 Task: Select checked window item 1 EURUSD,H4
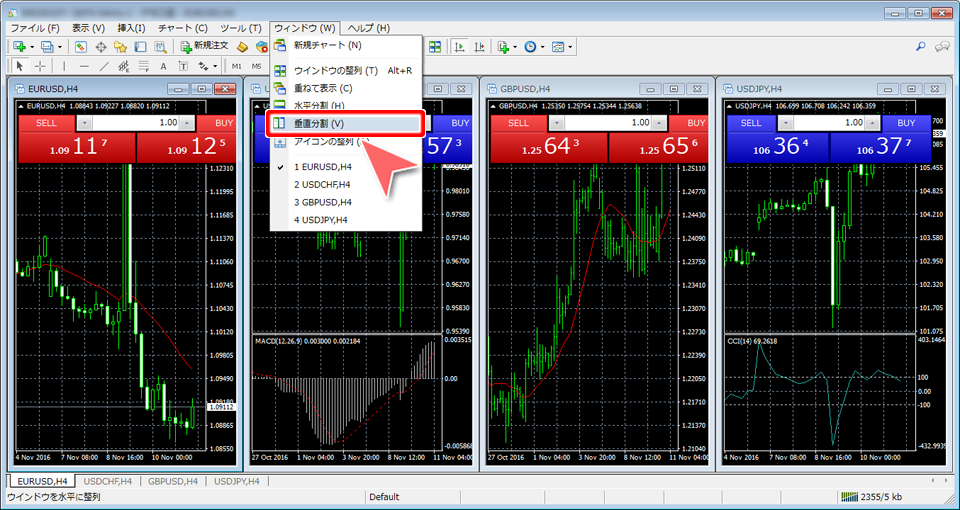point(323,167)
